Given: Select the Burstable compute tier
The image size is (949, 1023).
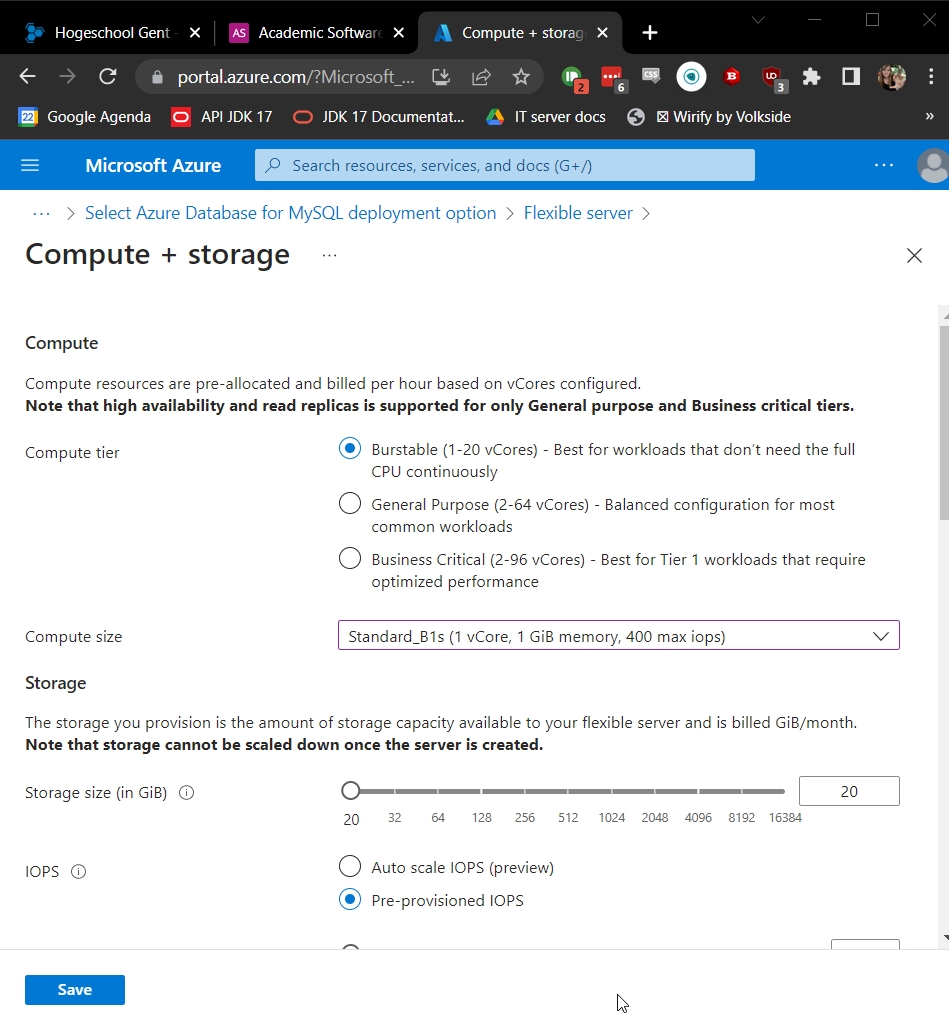Looking at the screenshot, I should tap(350, 449).
